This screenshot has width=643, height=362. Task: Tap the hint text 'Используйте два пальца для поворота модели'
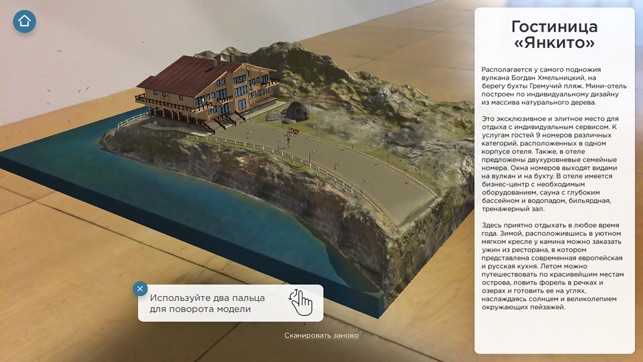click(207, 303)
